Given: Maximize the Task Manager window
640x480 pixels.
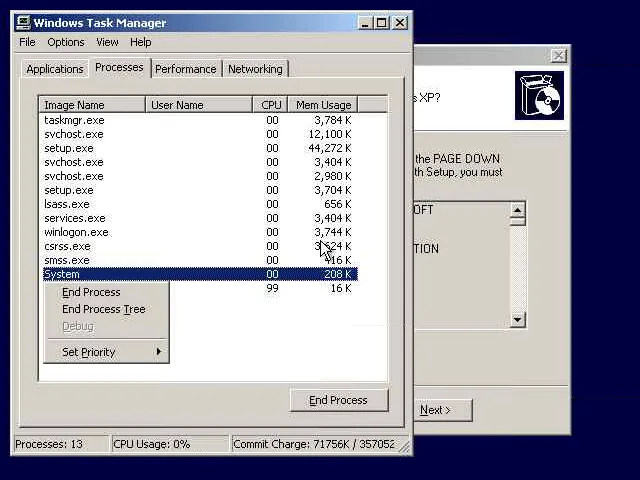Looking at the screenshot, I should tap(382, 23).
